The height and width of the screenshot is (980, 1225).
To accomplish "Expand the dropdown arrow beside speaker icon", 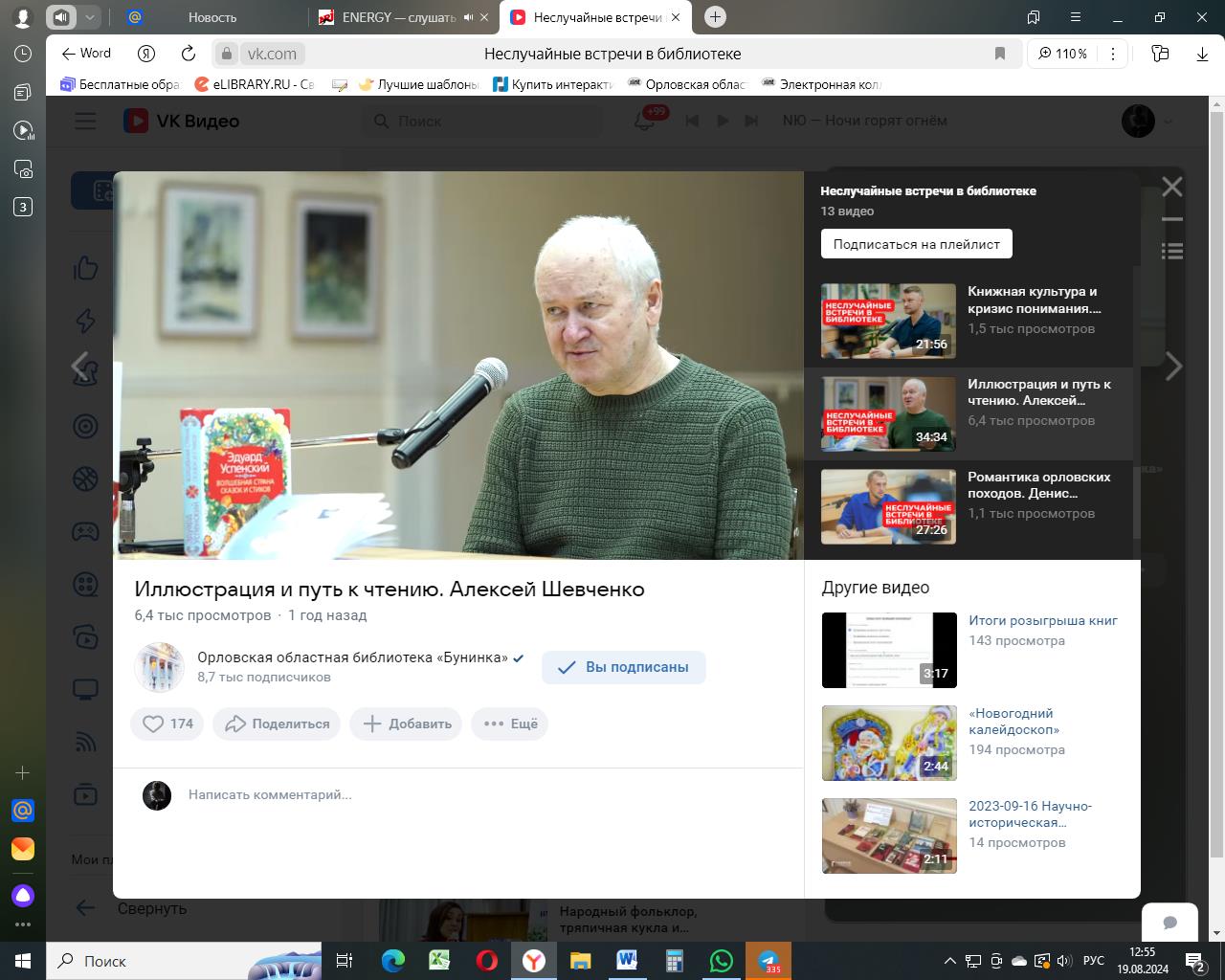I will (x=89, y=17).
